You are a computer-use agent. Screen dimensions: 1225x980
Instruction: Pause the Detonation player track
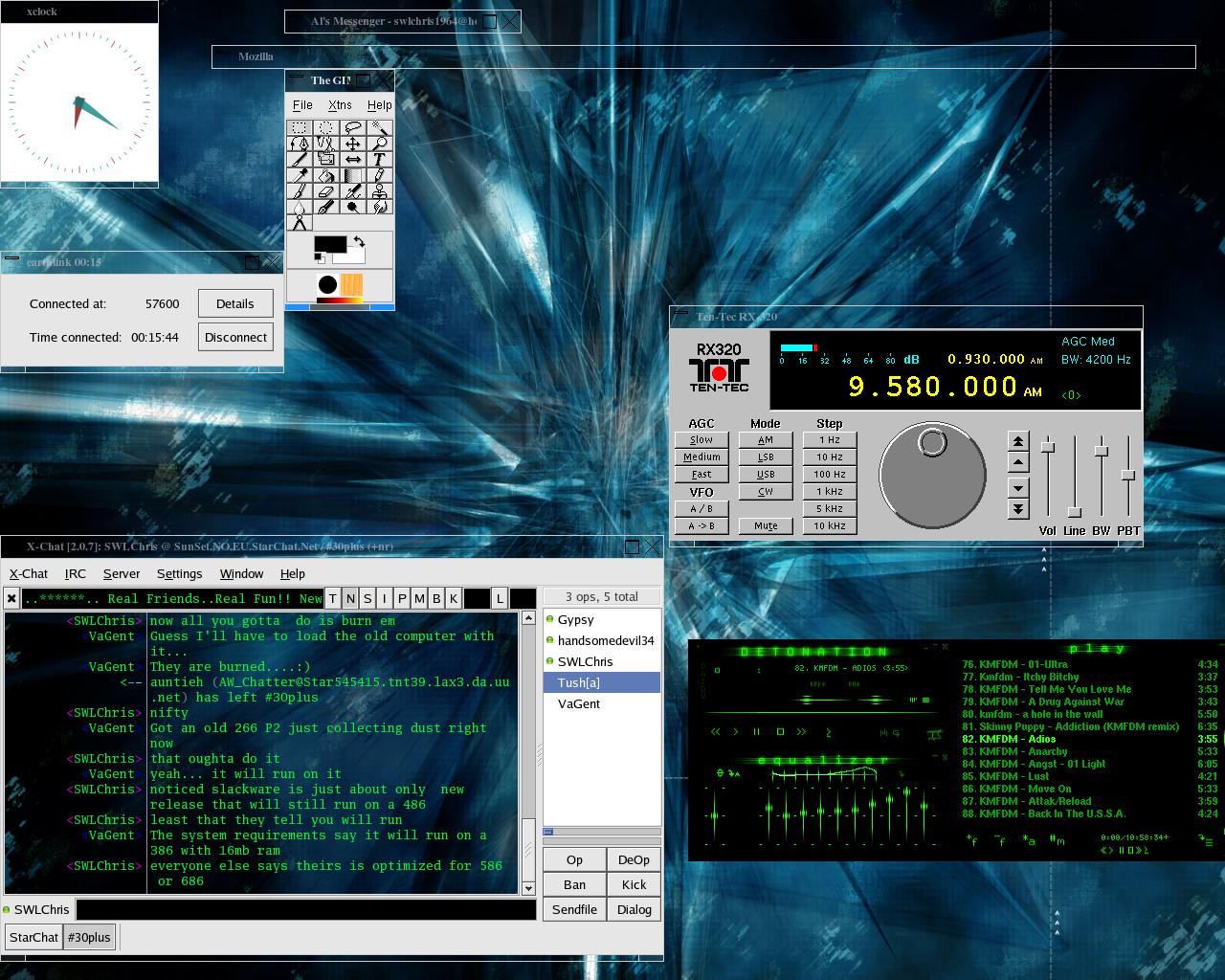pos(756,731)
